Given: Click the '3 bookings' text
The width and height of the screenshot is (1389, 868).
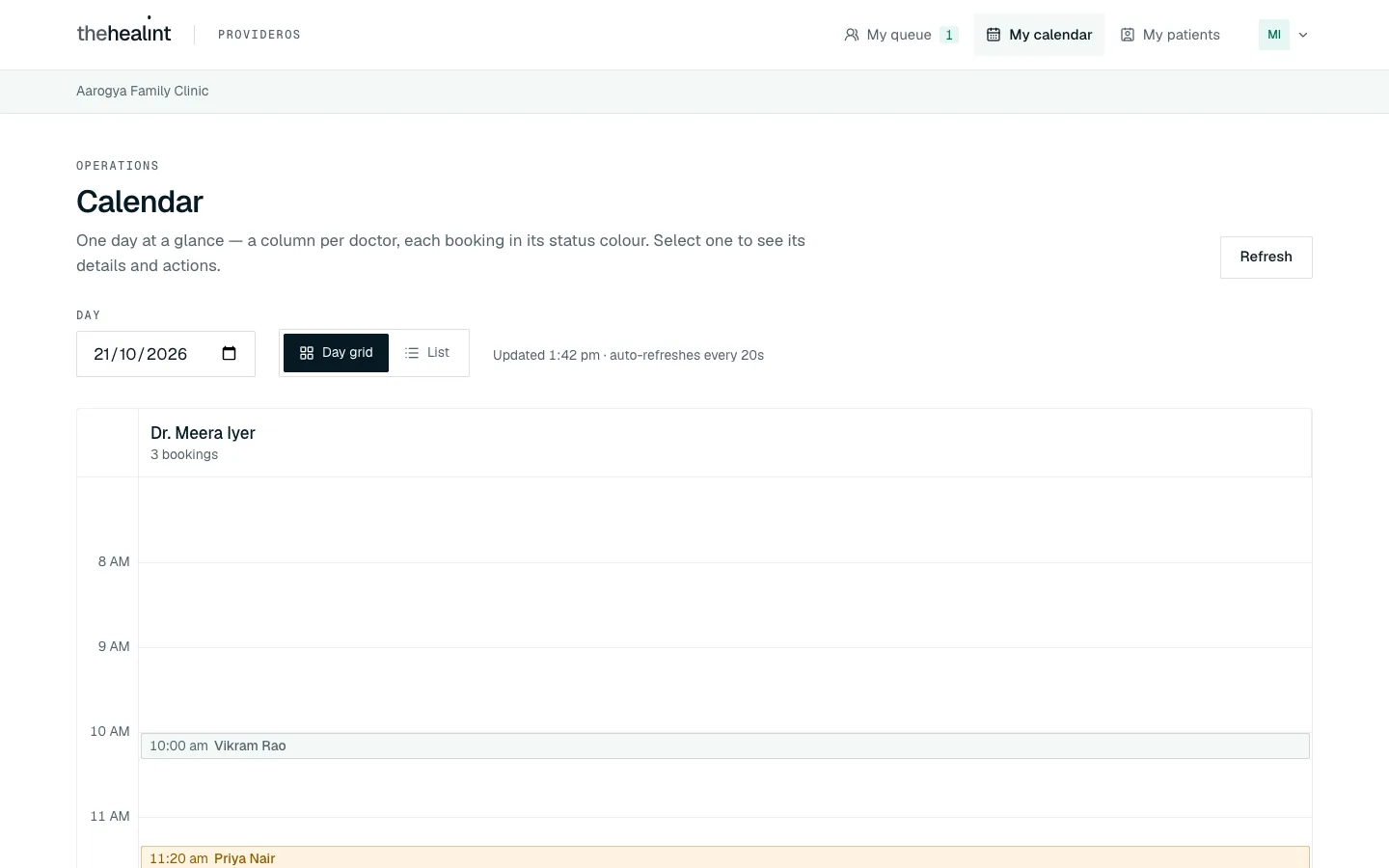Looking at the screenshot, I should (184, 454).
